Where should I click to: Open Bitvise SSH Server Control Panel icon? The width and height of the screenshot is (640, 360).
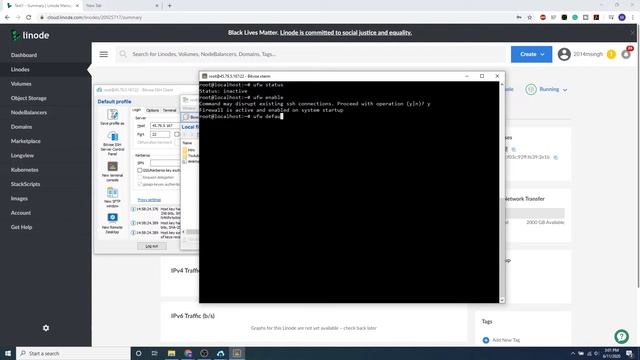[x=112, y=143]
